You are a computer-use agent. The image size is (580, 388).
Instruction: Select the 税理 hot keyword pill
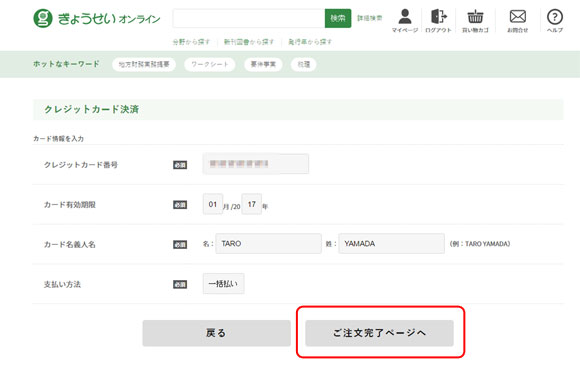coord(304,64)
